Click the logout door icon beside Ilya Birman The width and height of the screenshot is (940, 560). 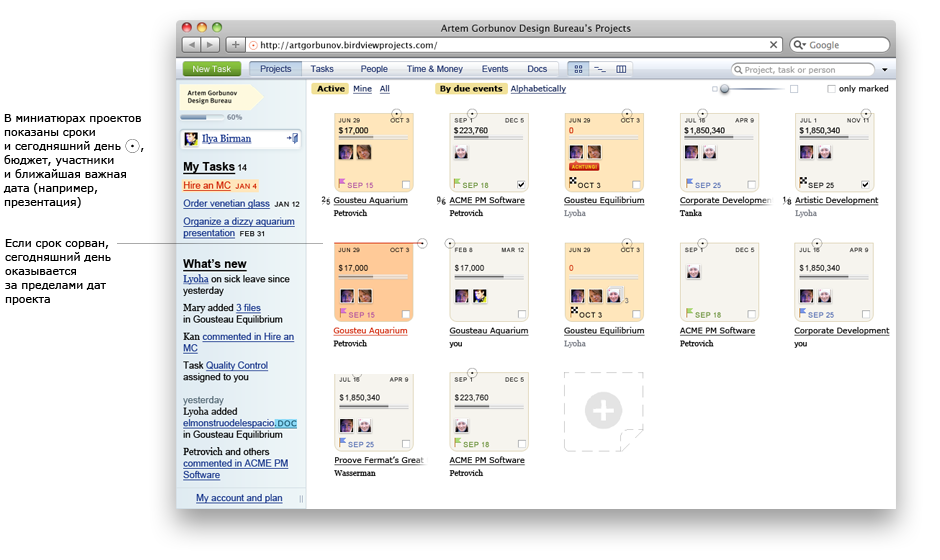tap(291, 138)
